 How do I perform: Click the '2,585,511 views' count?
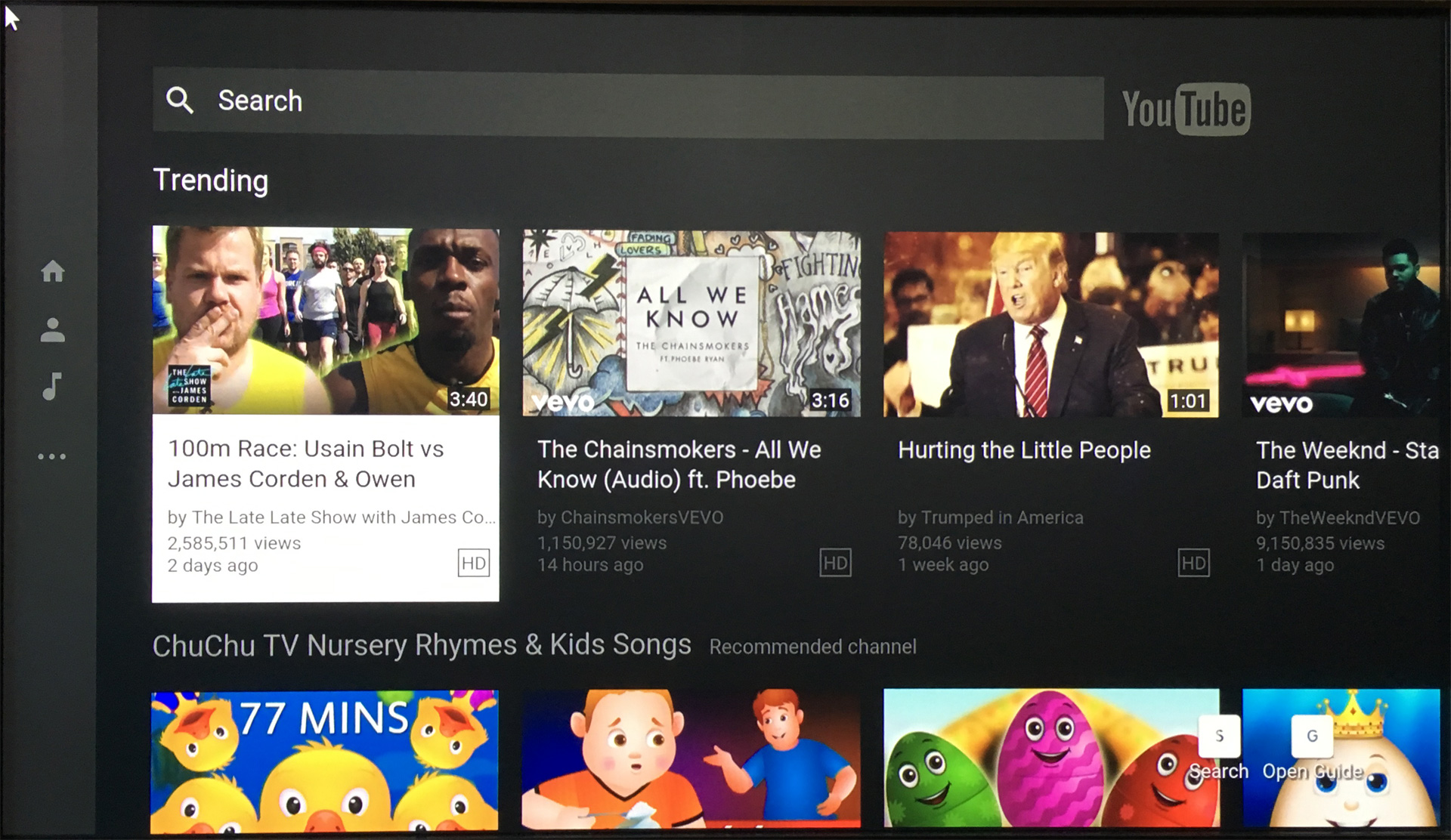[x=234, y=543]
